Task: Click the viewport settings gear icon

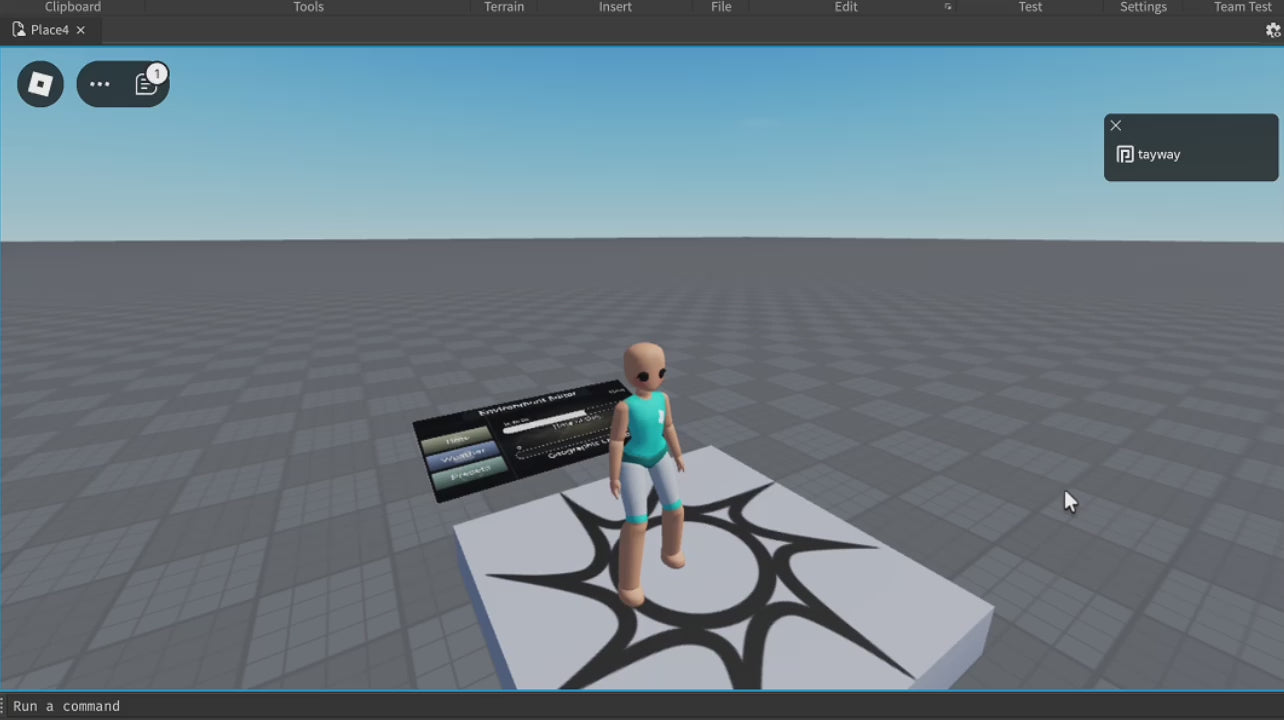Action: tap(1273, 30)
